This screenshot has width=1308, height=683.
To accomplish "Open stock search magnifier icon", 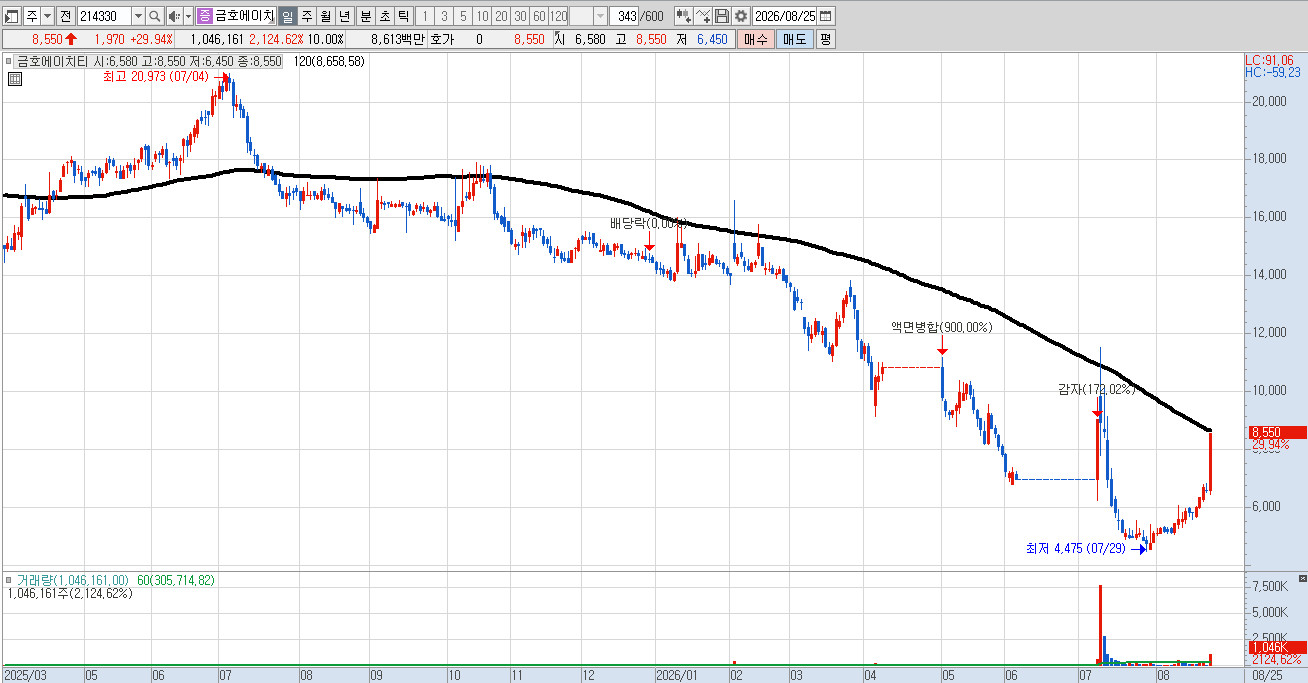I will pos(155,16).
